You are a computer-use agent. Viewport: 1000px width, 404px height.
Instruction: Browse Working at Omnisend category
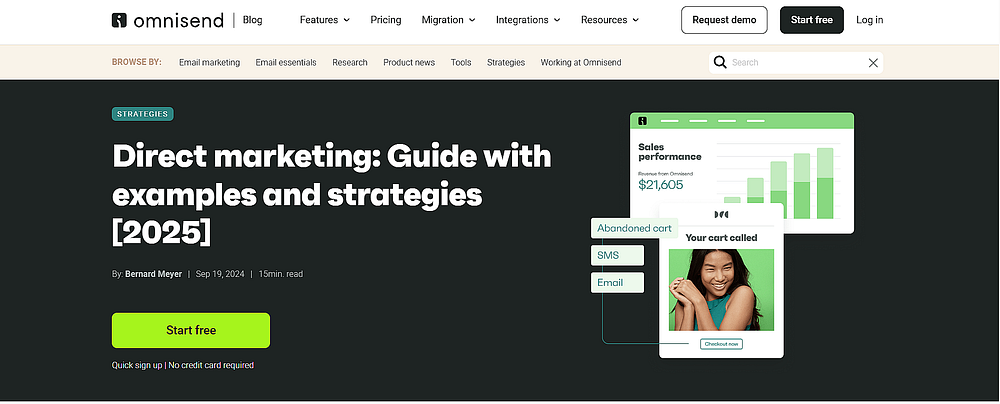tap(580, 63)
